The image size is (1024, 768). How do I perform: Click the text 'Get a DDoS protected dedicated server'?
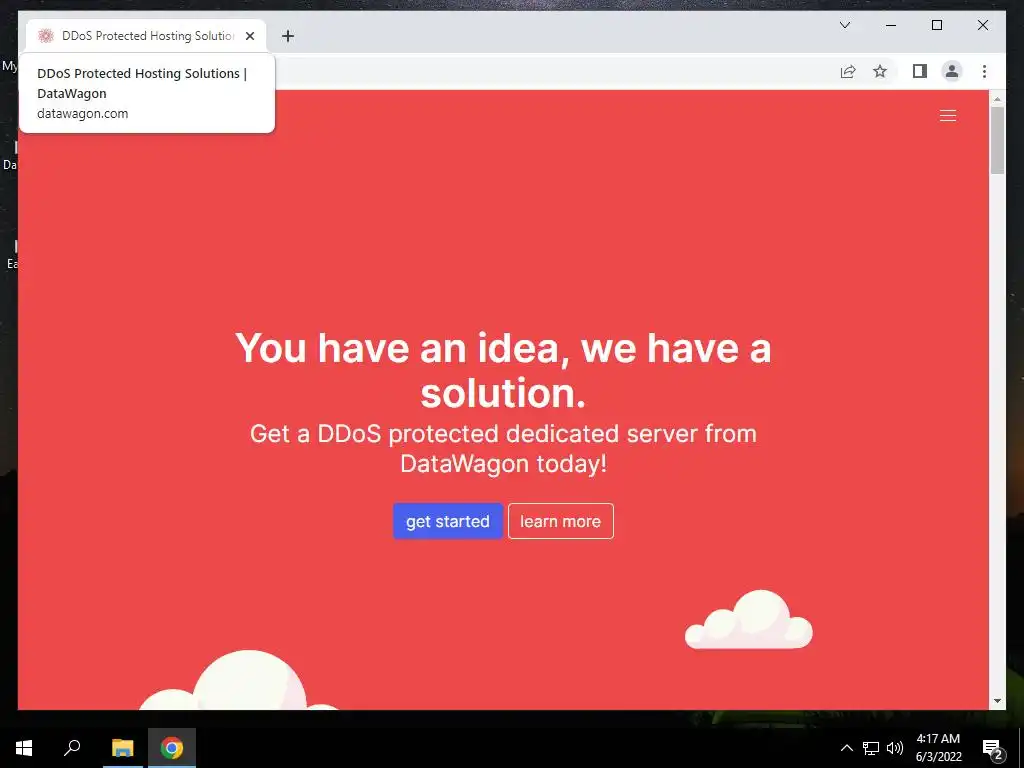tap(474, 434)
